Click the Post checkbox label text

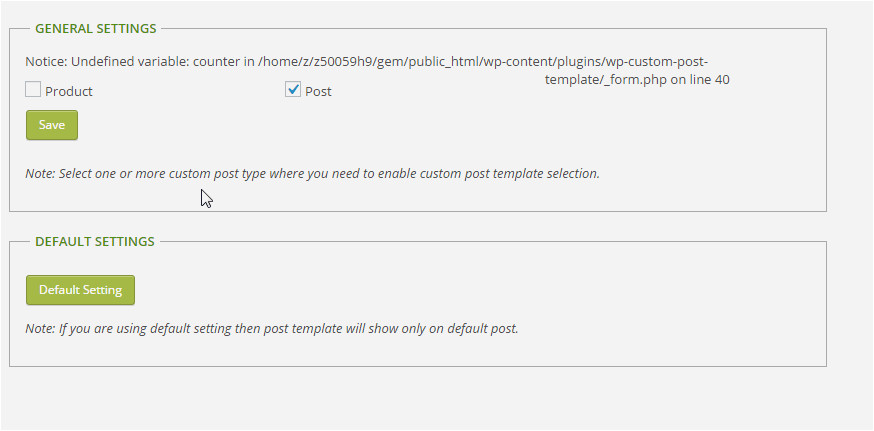319,91
